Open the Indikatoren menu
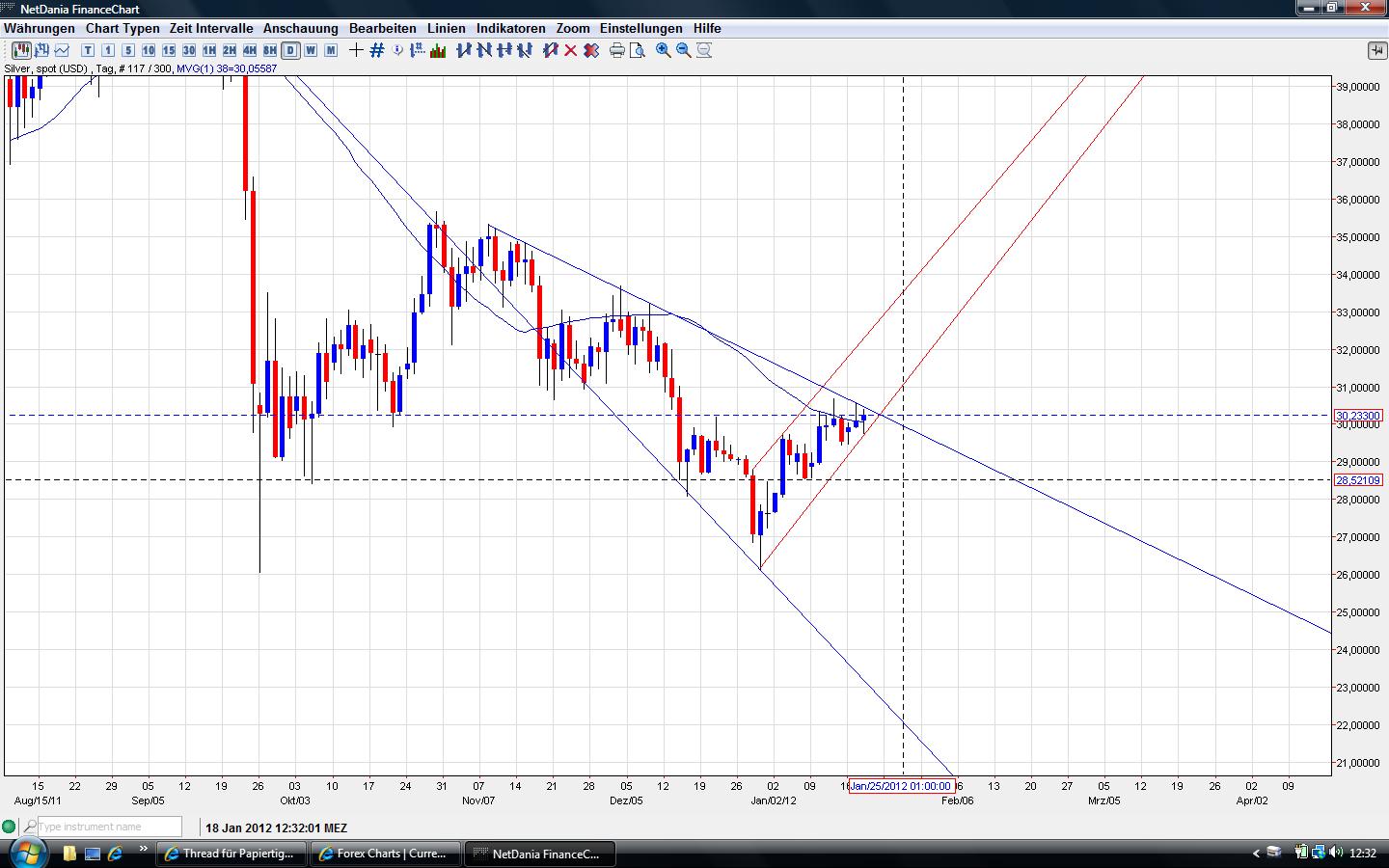The height and width of the screenshot is (868, 1389). pos(510,28)
